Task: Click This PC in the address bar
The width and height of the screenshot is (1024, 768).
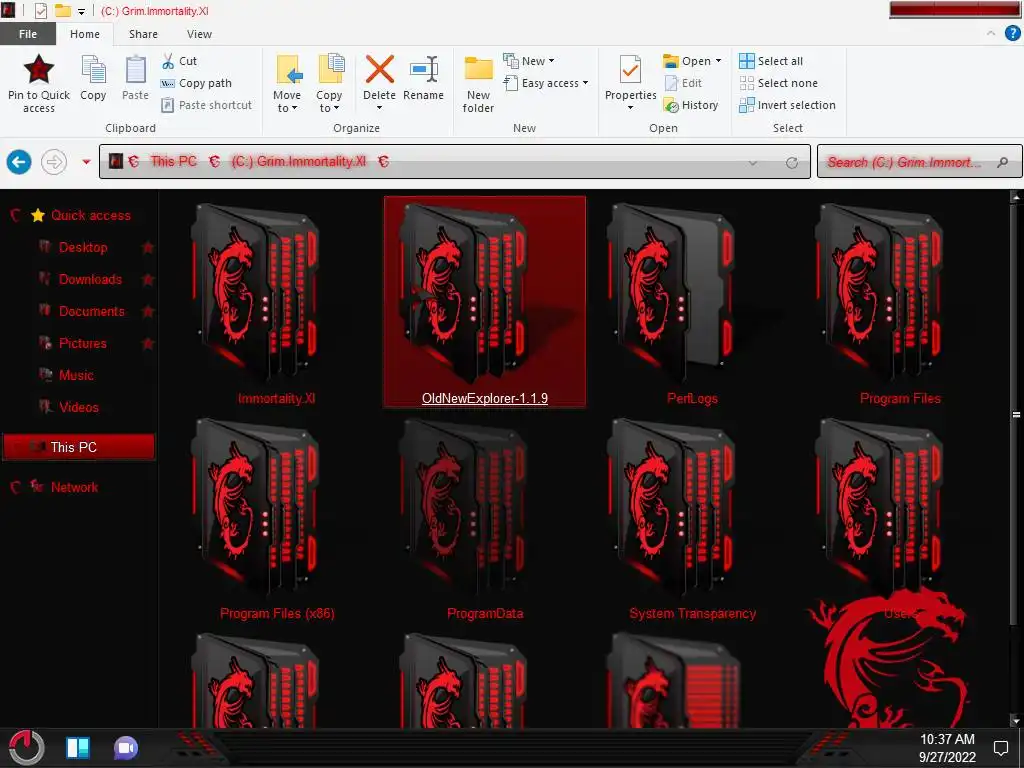Action: click(173, 161)
